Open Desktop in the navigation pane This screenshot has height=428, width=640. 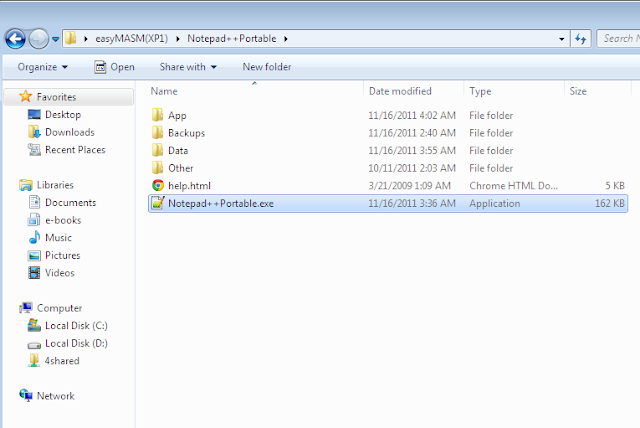click(x=63, y=115)
